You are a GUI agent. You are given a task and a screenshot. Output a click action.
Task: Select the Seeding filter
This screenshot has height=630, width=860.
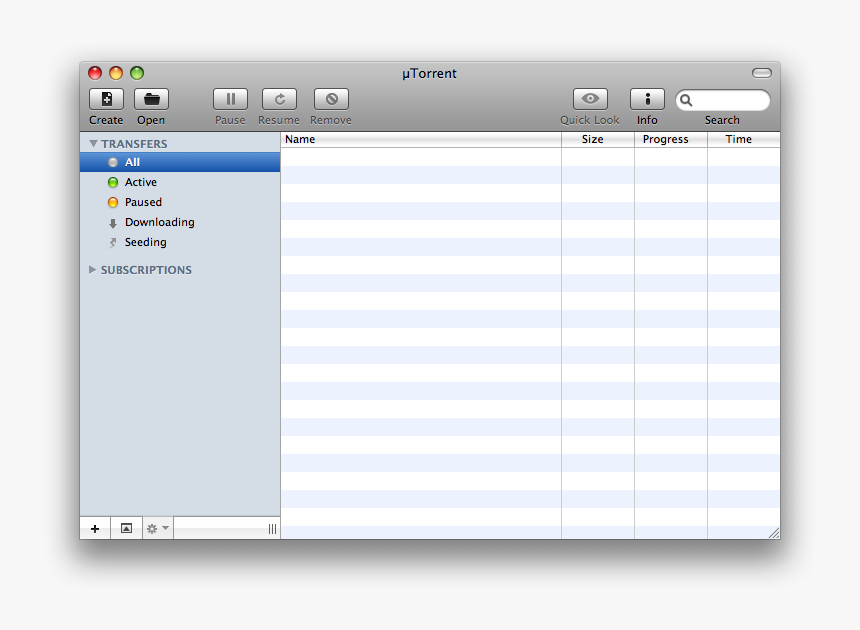coord(180,242)
